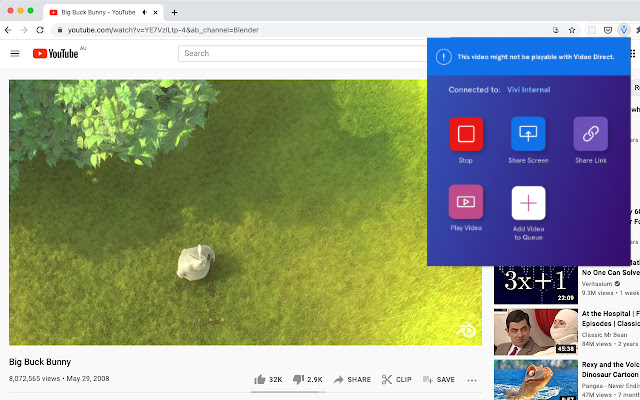Click SAVE to add video to playlist

[439, 380]
